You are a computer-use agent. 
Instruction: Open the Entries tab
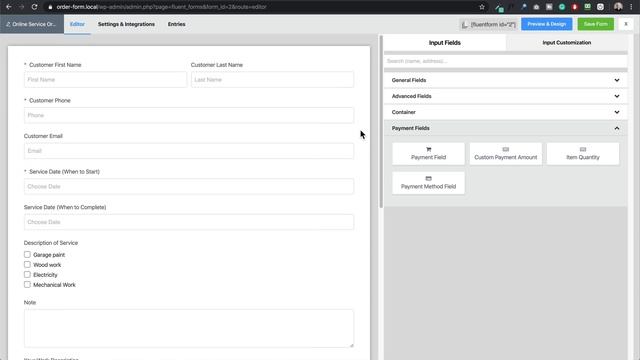(x=176, y=24)
